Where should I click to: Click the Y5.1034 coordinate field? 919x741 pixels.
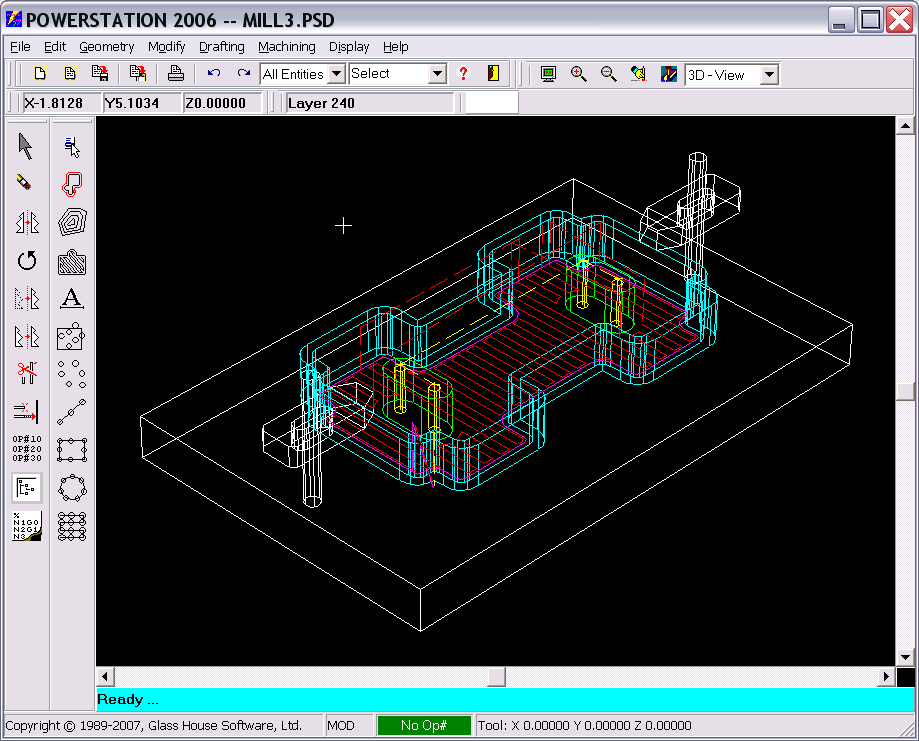(x=141, y=103)
